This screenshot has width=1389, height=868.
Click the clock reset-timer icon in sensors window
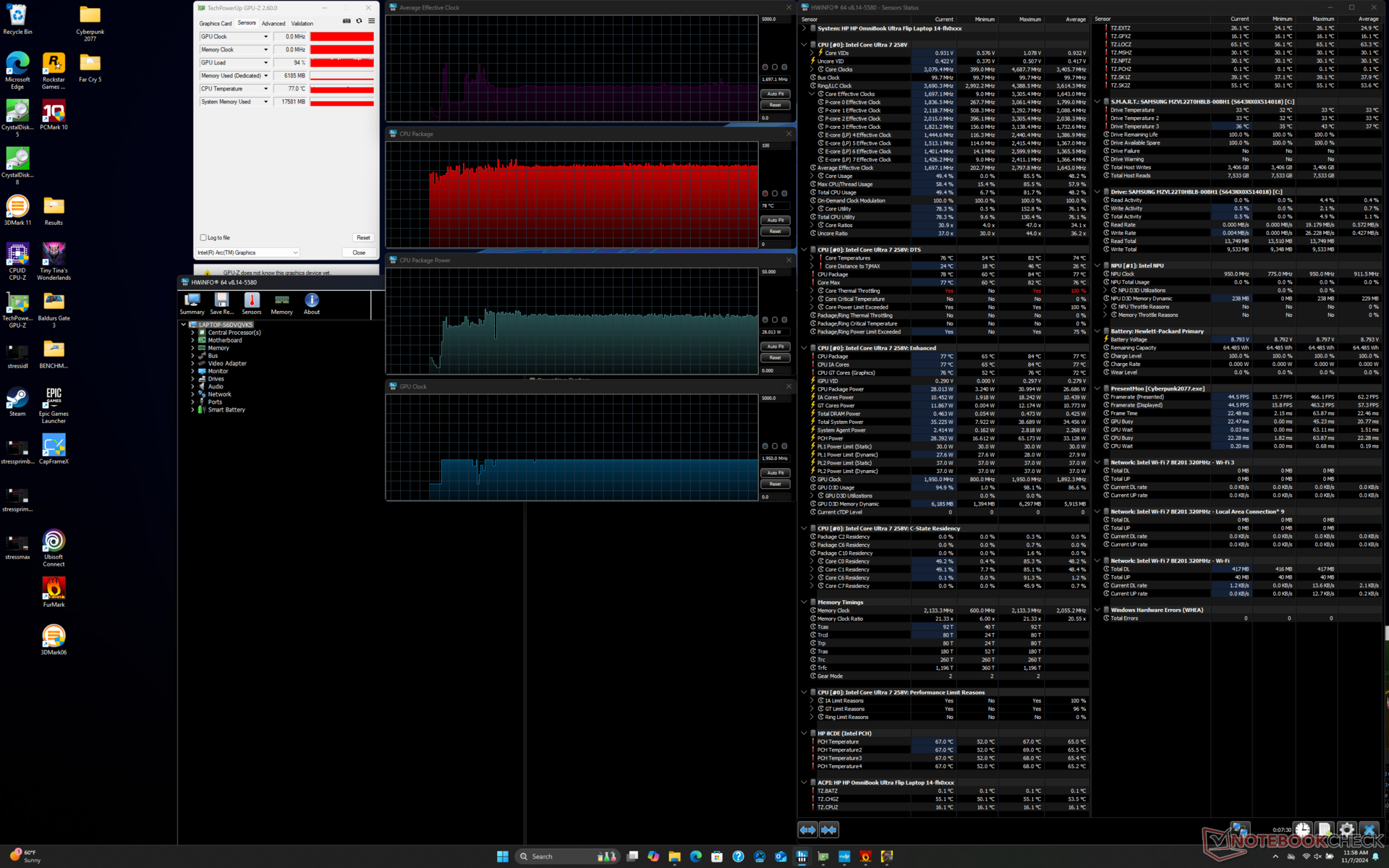1302,830
